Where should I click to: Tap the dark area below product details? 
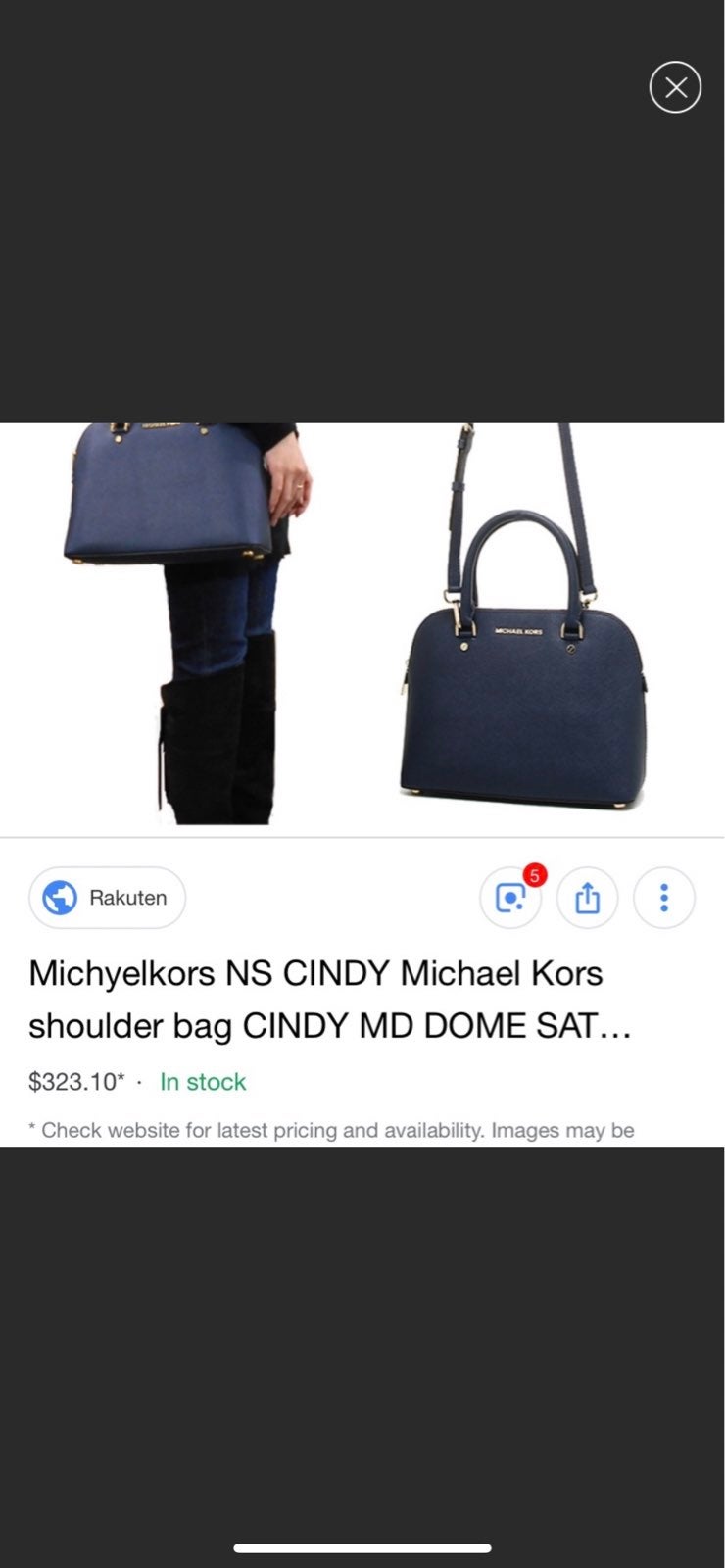coord(362,1343)
